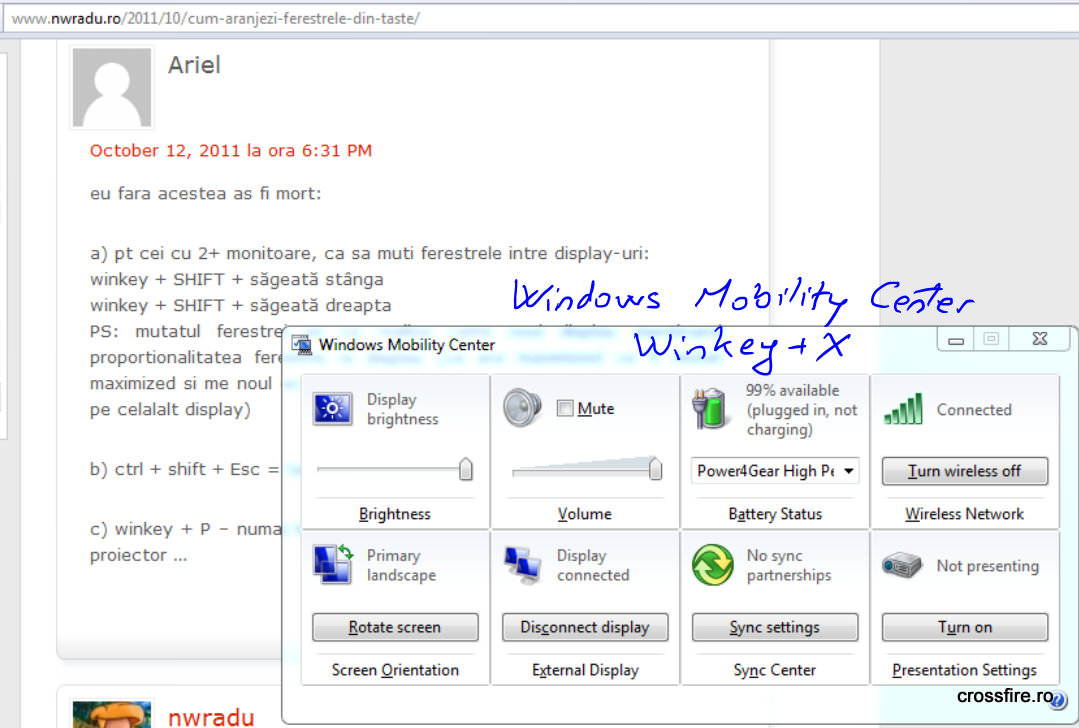This screenshot has width=1079, height=728.
Task: Click nwradu's avatar thumbnail
Action: click(111, 714)
